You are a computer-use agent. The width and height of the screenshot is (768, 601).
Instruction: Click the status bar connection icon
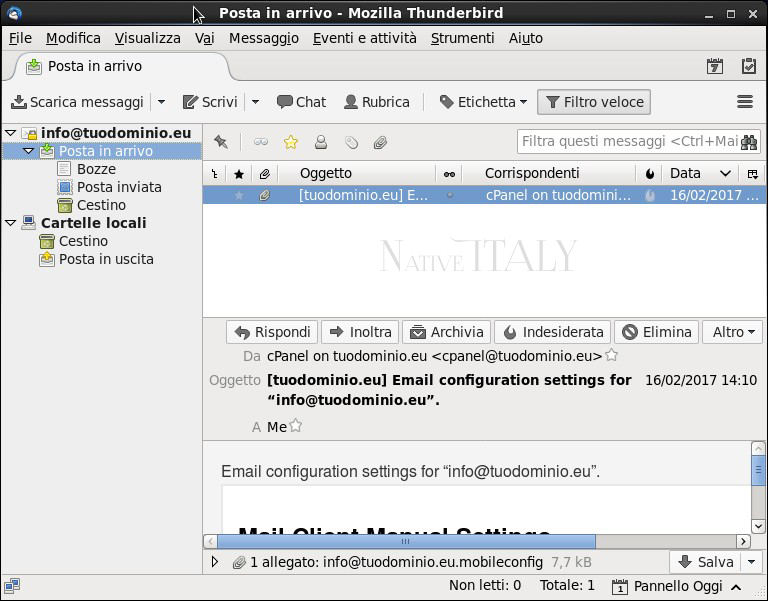(x=12, y=585)
